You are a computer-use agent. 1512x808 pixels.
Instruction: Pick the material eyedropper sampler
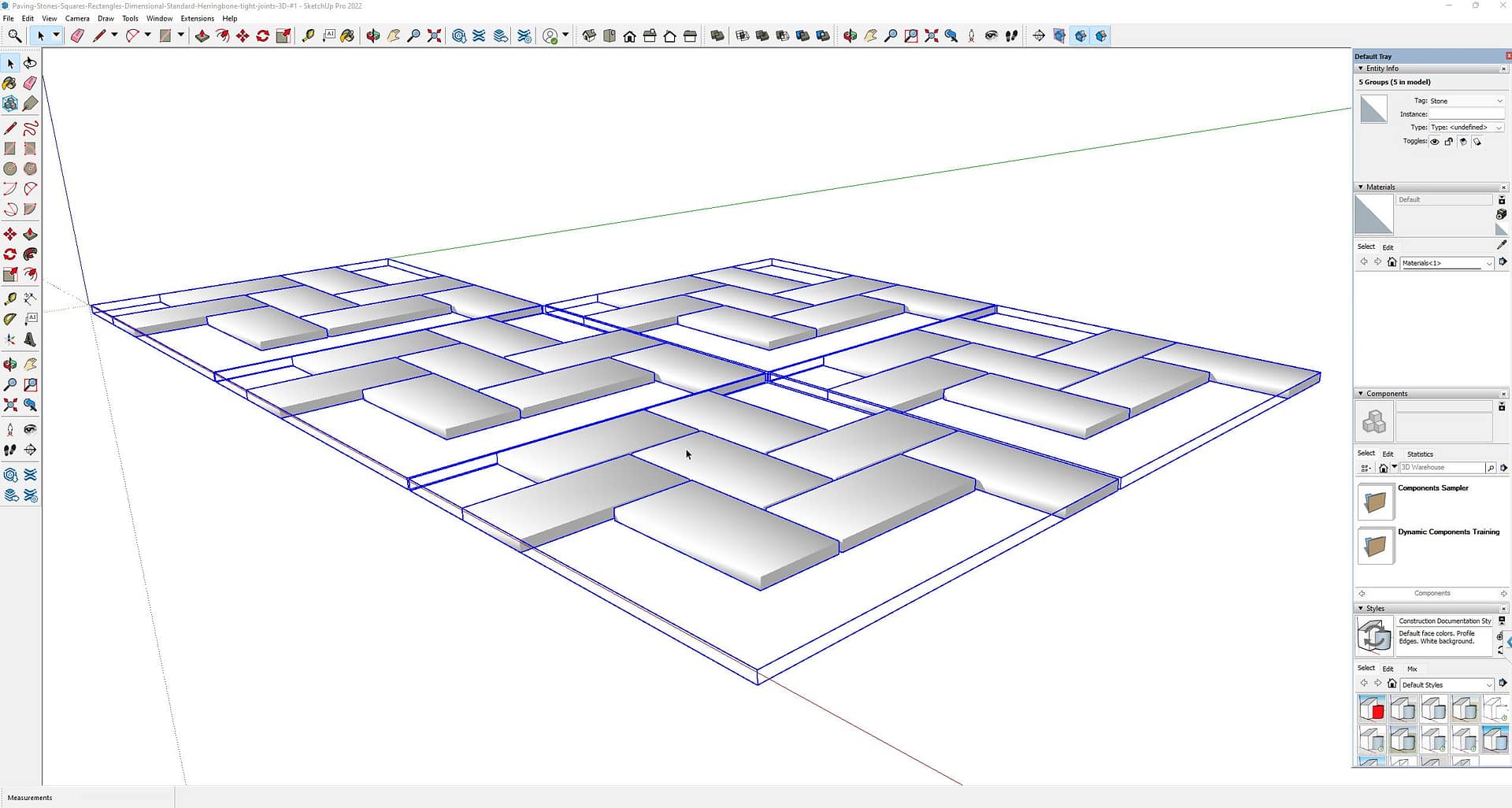point(1501,245)
